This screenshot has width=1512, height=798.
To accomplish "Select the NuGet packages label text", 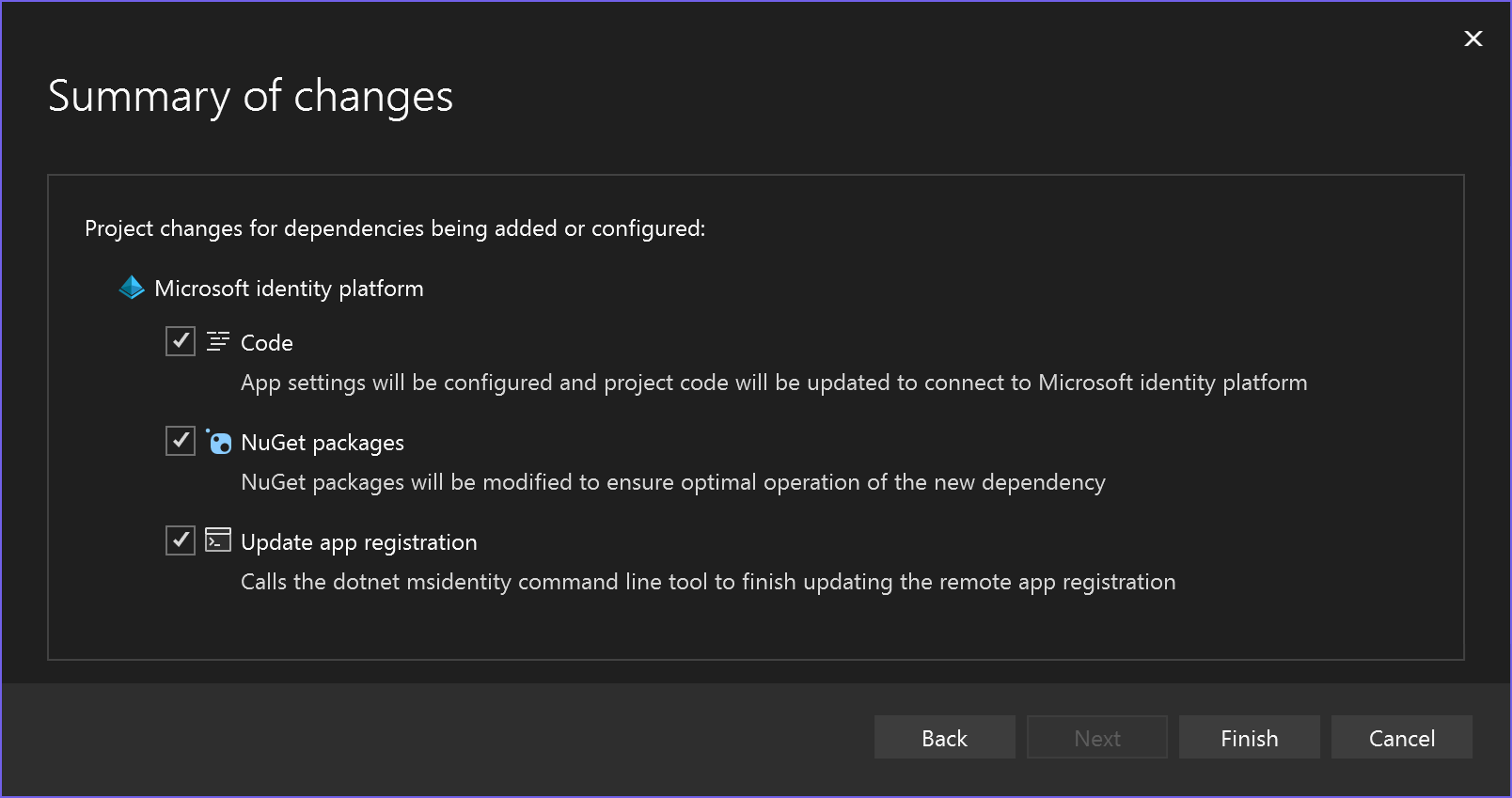I will (x=323, y=442).
